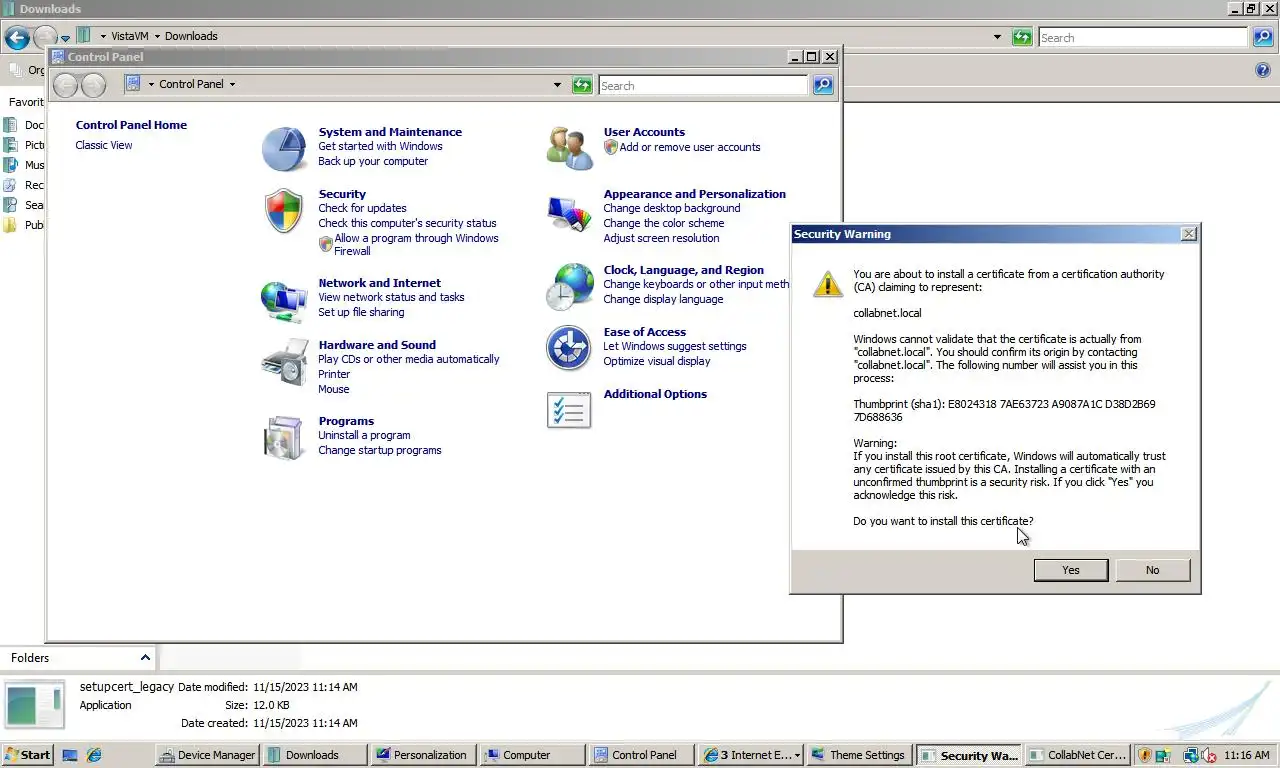Open Classic View link

click(104, 145)
